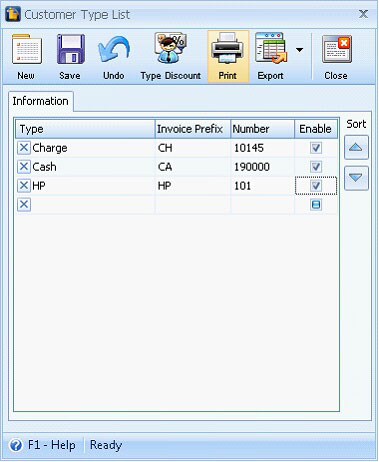Select the number cell 190000
379x462 pixels.
click(x=262, y=167)
